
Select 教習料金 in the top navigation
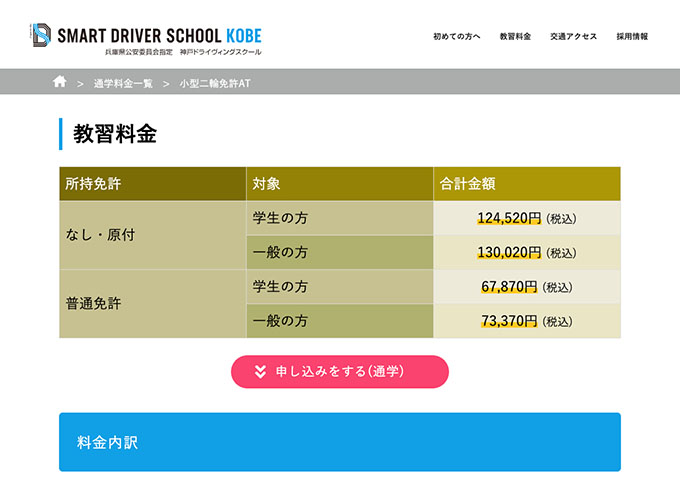coord(515,36)
